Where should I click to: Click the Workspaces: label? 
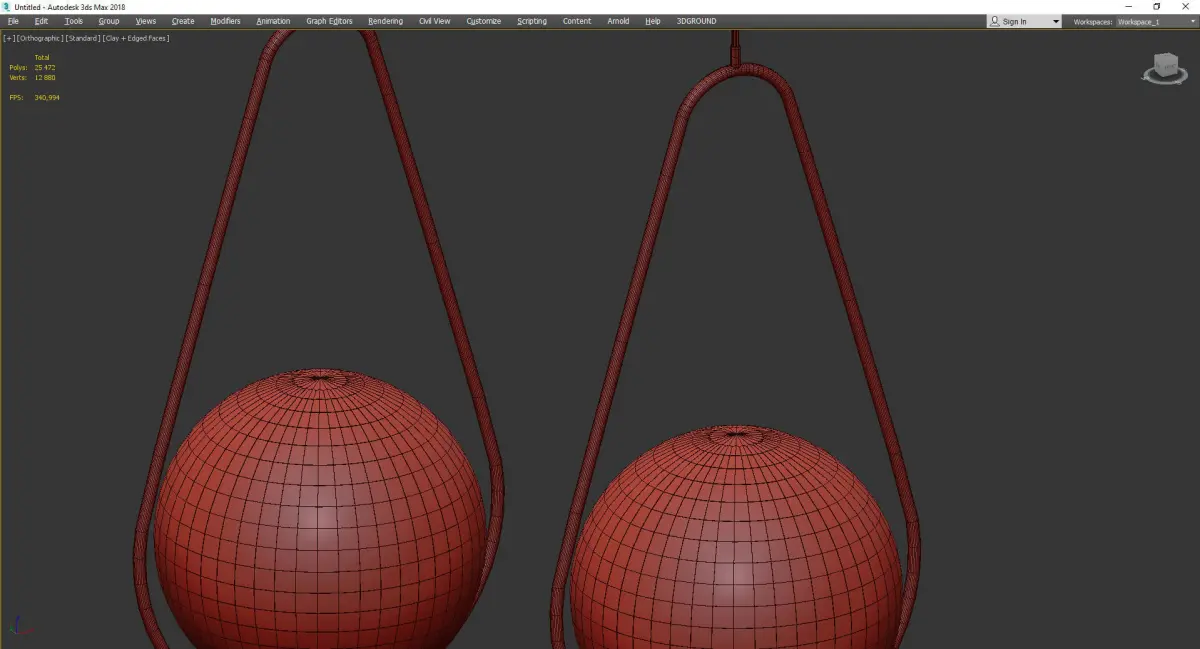click(x=1093, y=21)
